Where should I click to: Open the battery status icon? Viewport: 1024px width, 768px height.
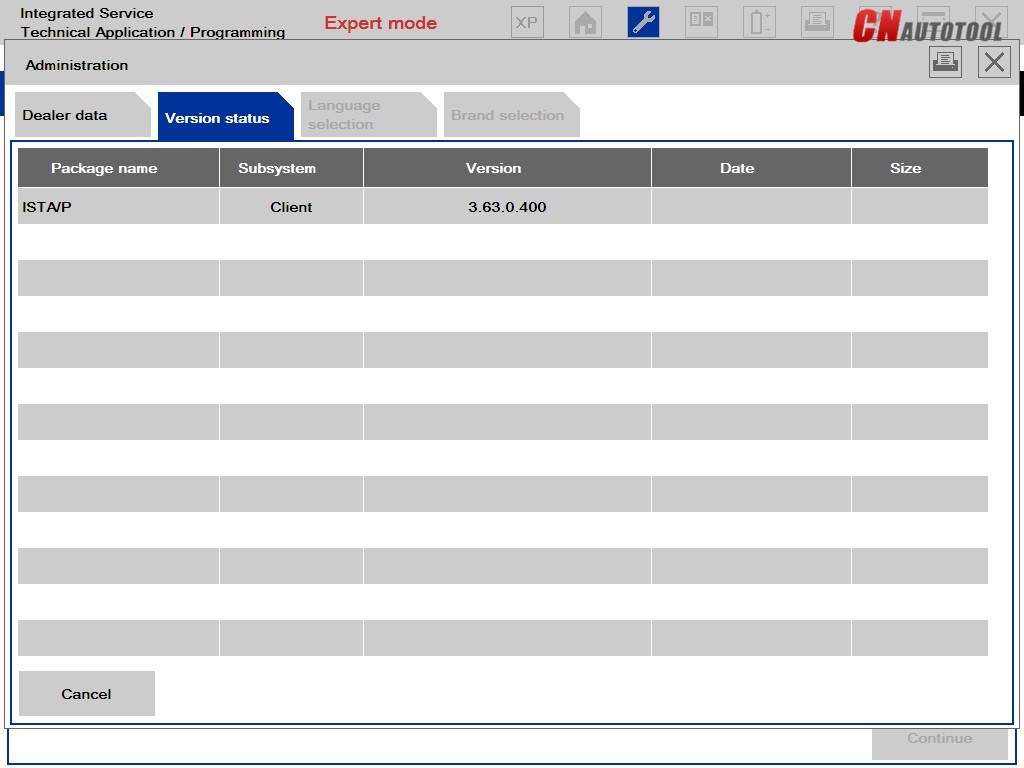(x=760, y=22)
